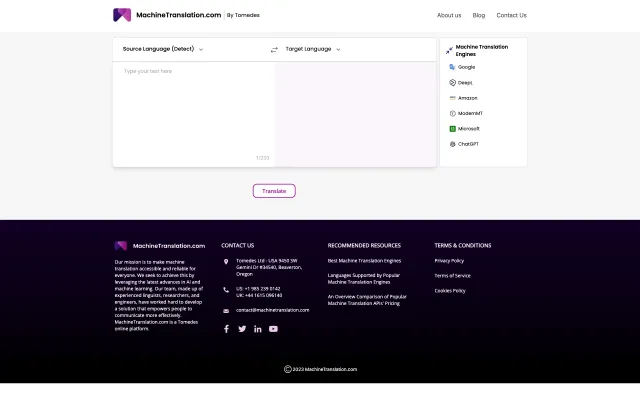Click the MachineTranslation.com header logo
Image resolution: width=640 pixels, height=400 pixels.
pos(167,15)
